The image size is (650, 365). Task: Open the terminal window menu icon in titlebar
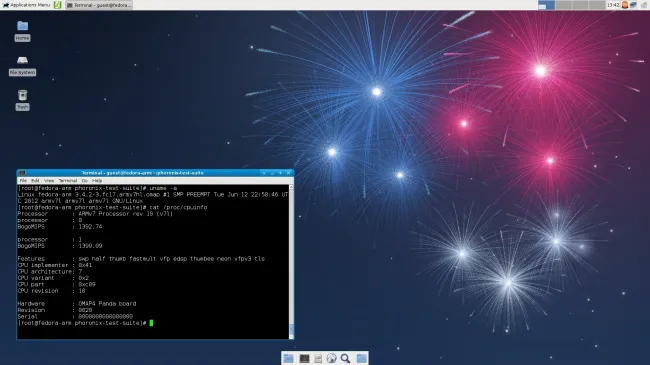click(22, 173)
